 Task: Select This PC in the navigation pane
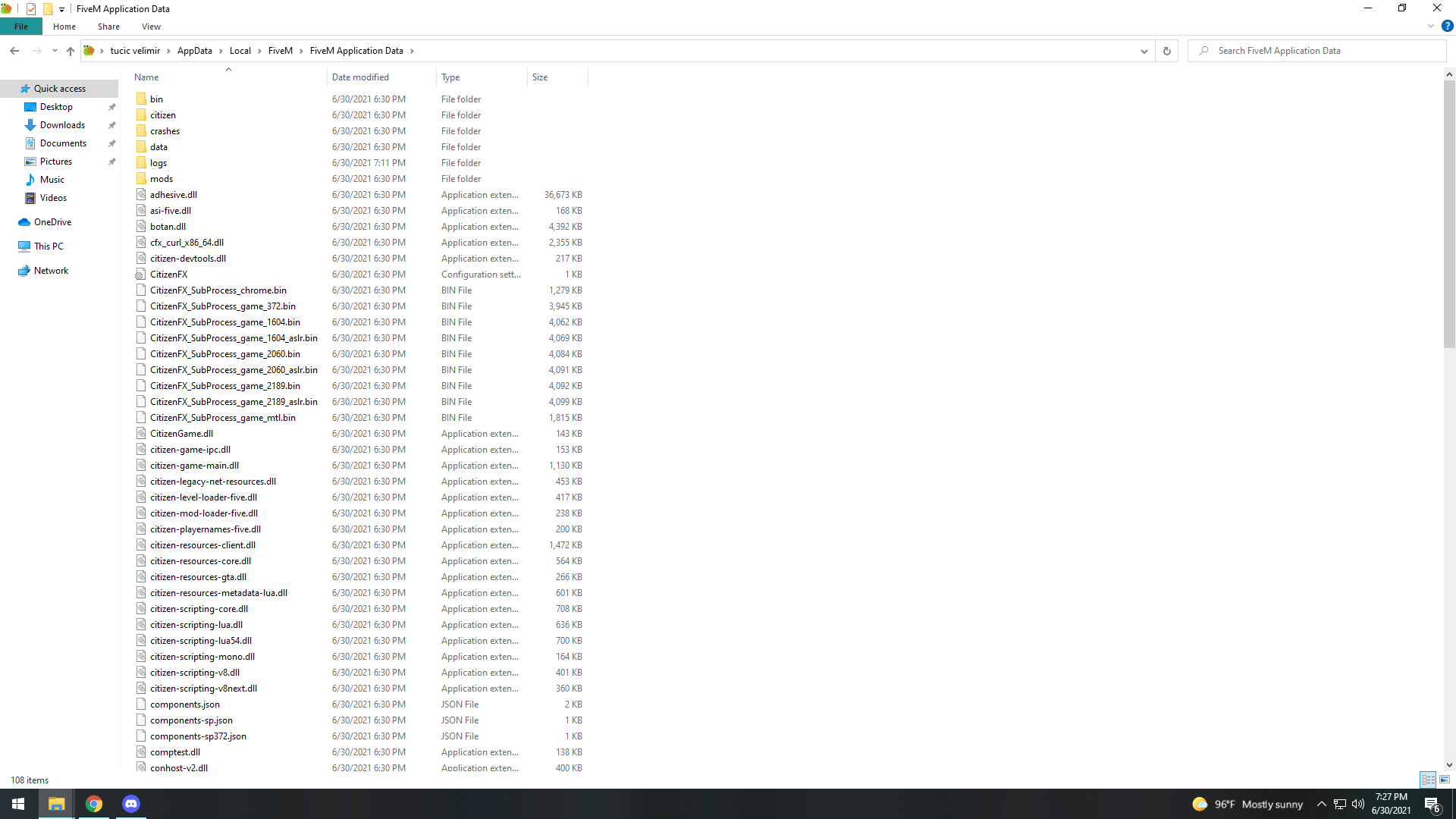[49, 246]
